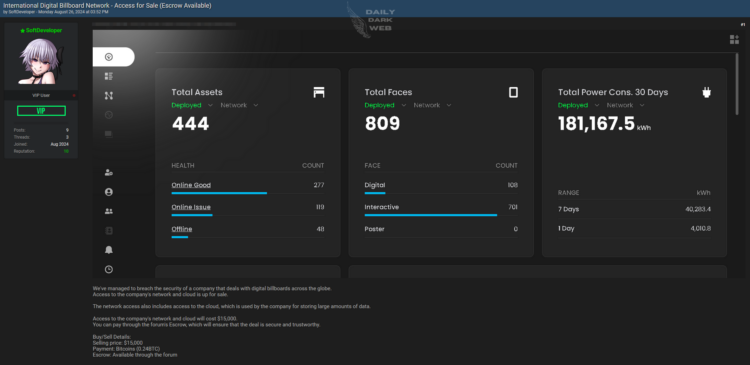Click the Total Faces tablet icon
The width and height of the screenshot is (750, 365).
(x=513, y=92)
